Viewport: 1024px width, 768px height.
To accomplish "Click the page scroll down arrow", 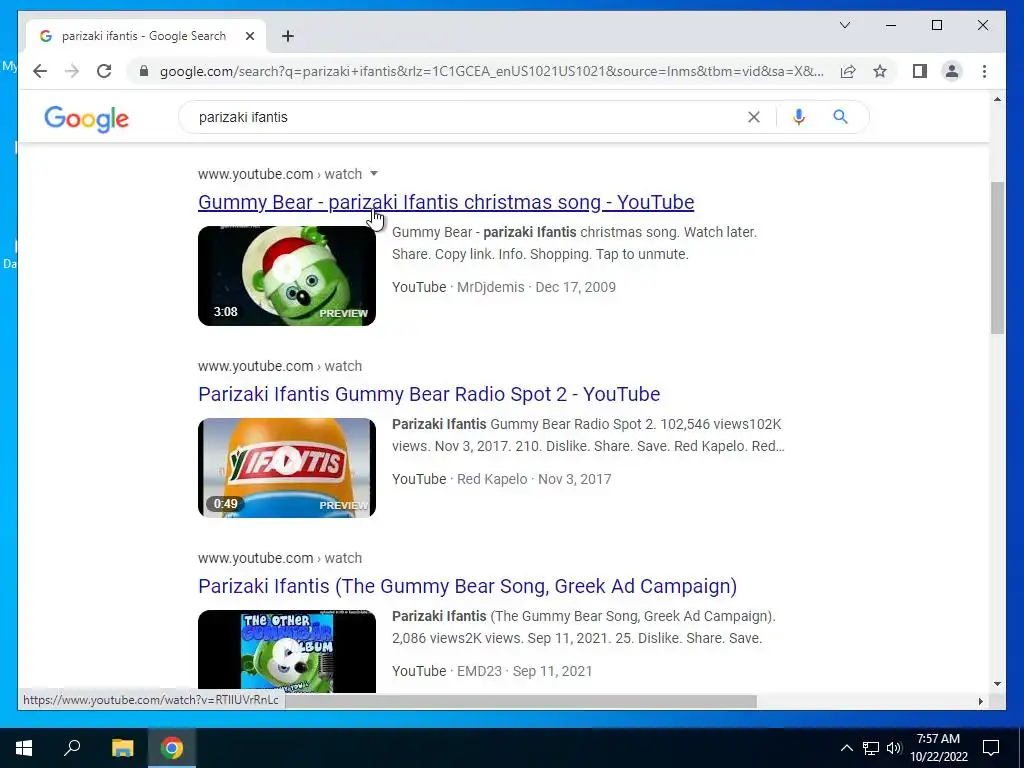I will (997, 684).
